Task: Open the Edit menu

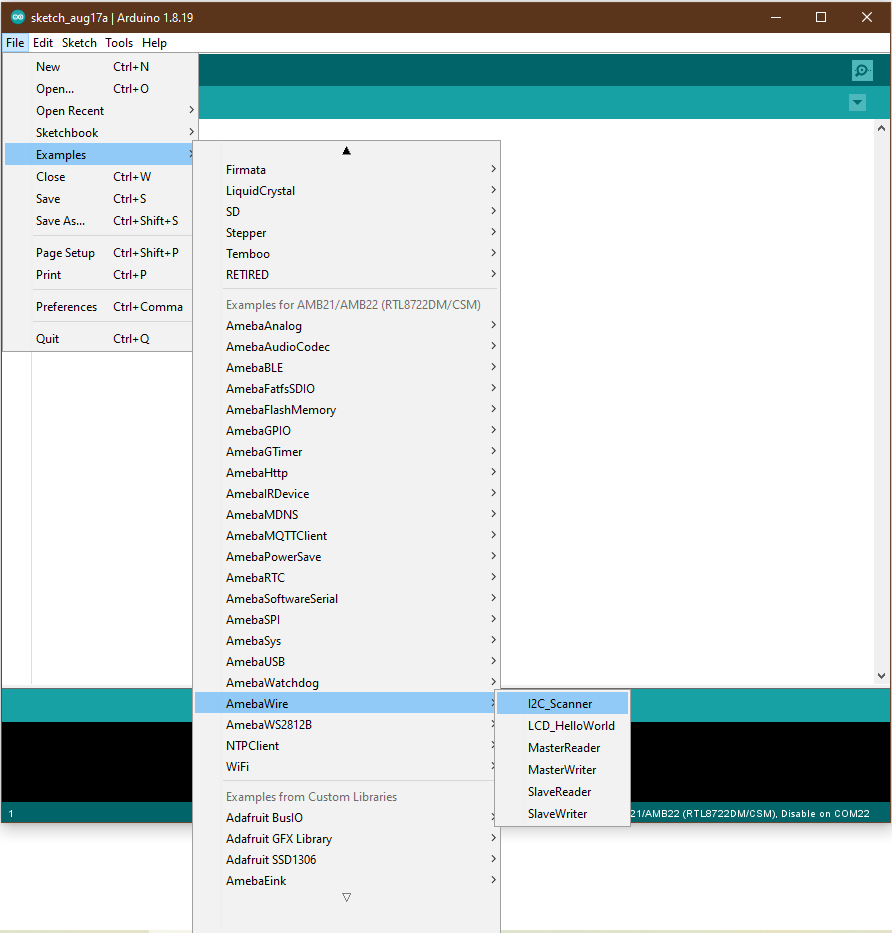Action: click(43, 43)
